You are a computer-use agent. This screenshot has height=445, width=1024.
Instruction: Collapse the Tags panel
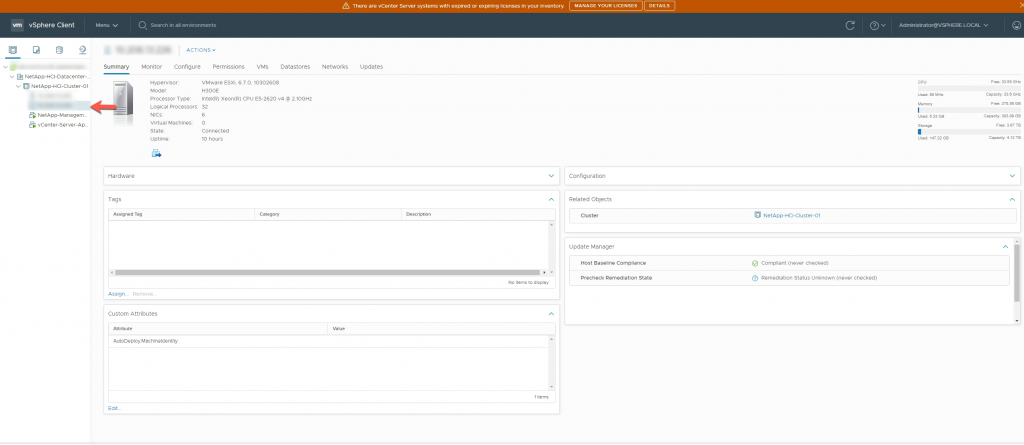551,199
